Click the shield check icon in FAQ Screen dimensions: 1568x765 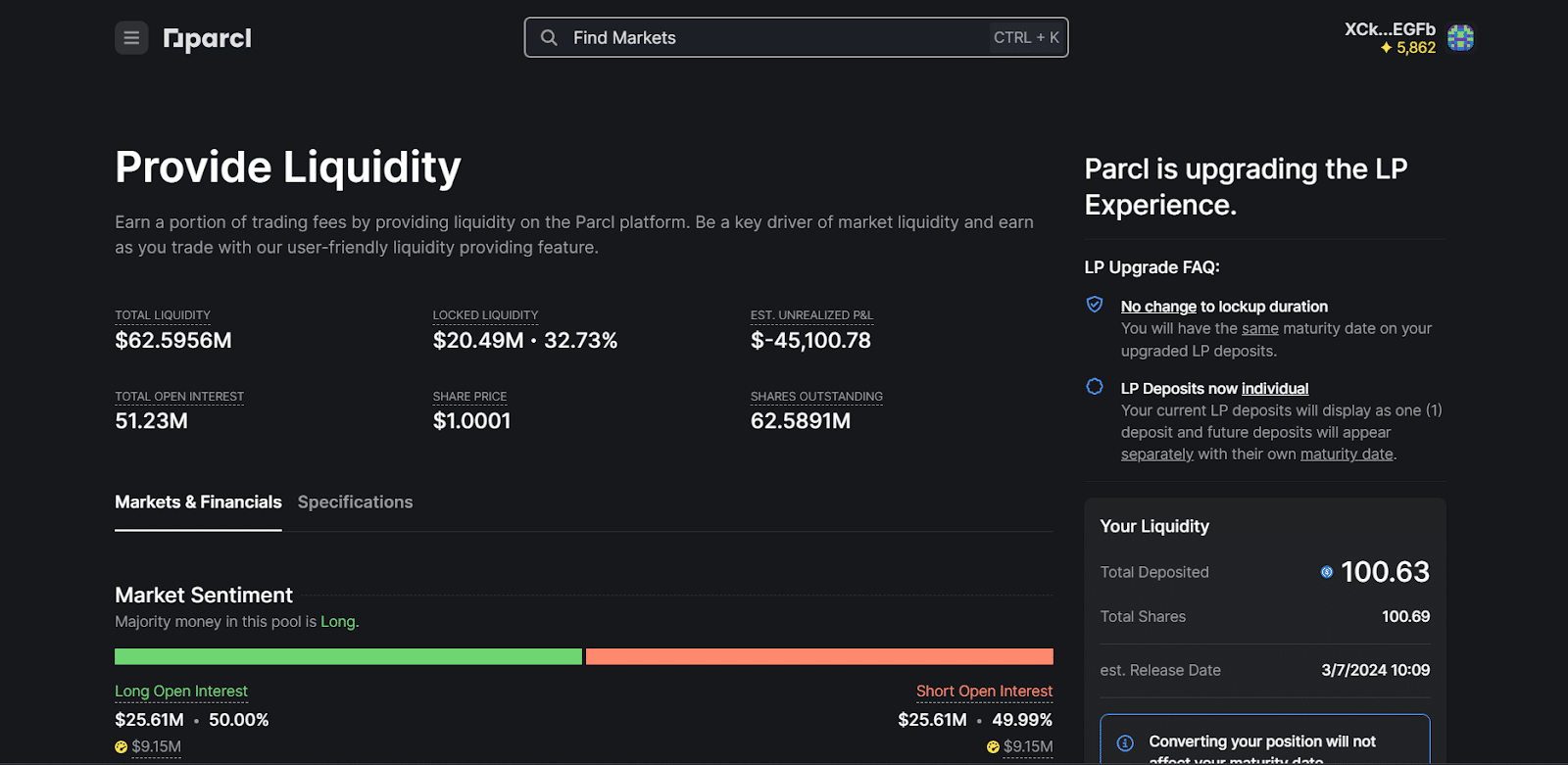pos(1095,305)
